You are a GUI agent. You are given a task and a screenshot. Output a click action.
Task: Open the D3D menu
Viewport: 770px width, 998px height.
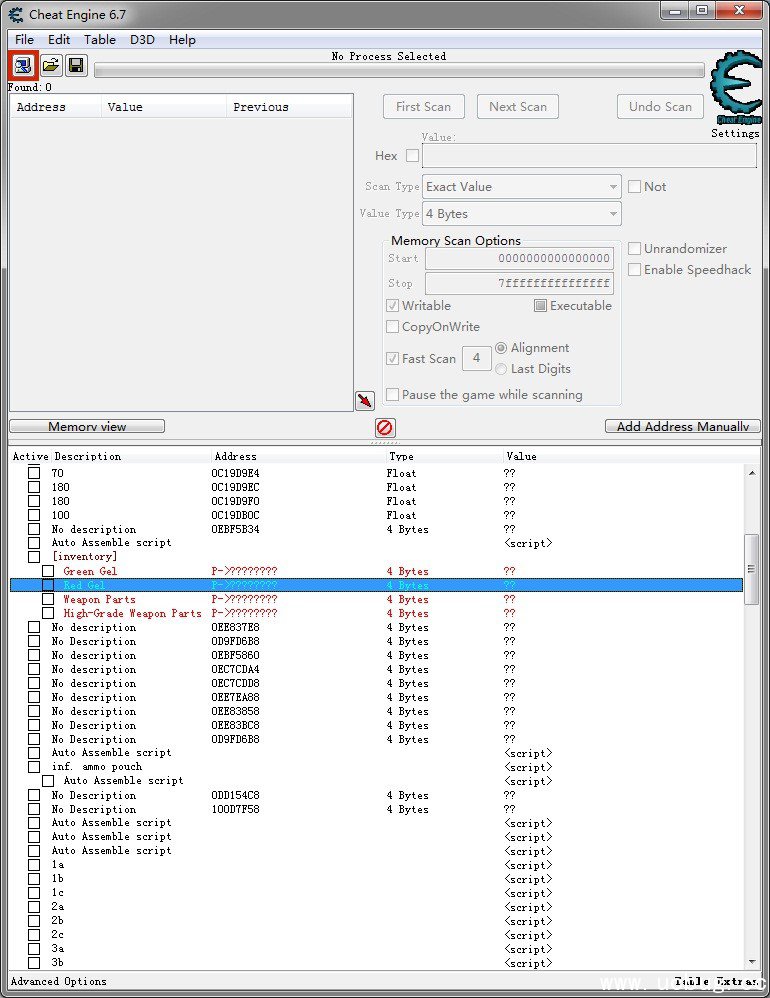(142, 40)
